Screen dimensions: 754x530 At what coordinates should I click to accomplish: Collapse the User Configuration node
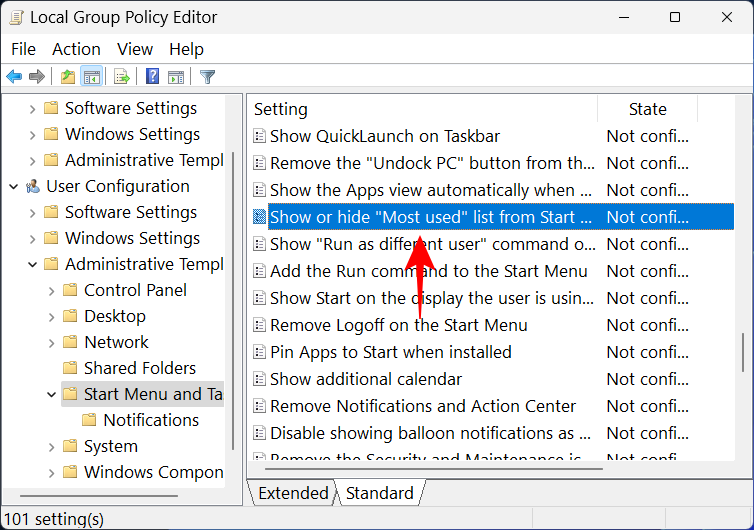[13, 186]
